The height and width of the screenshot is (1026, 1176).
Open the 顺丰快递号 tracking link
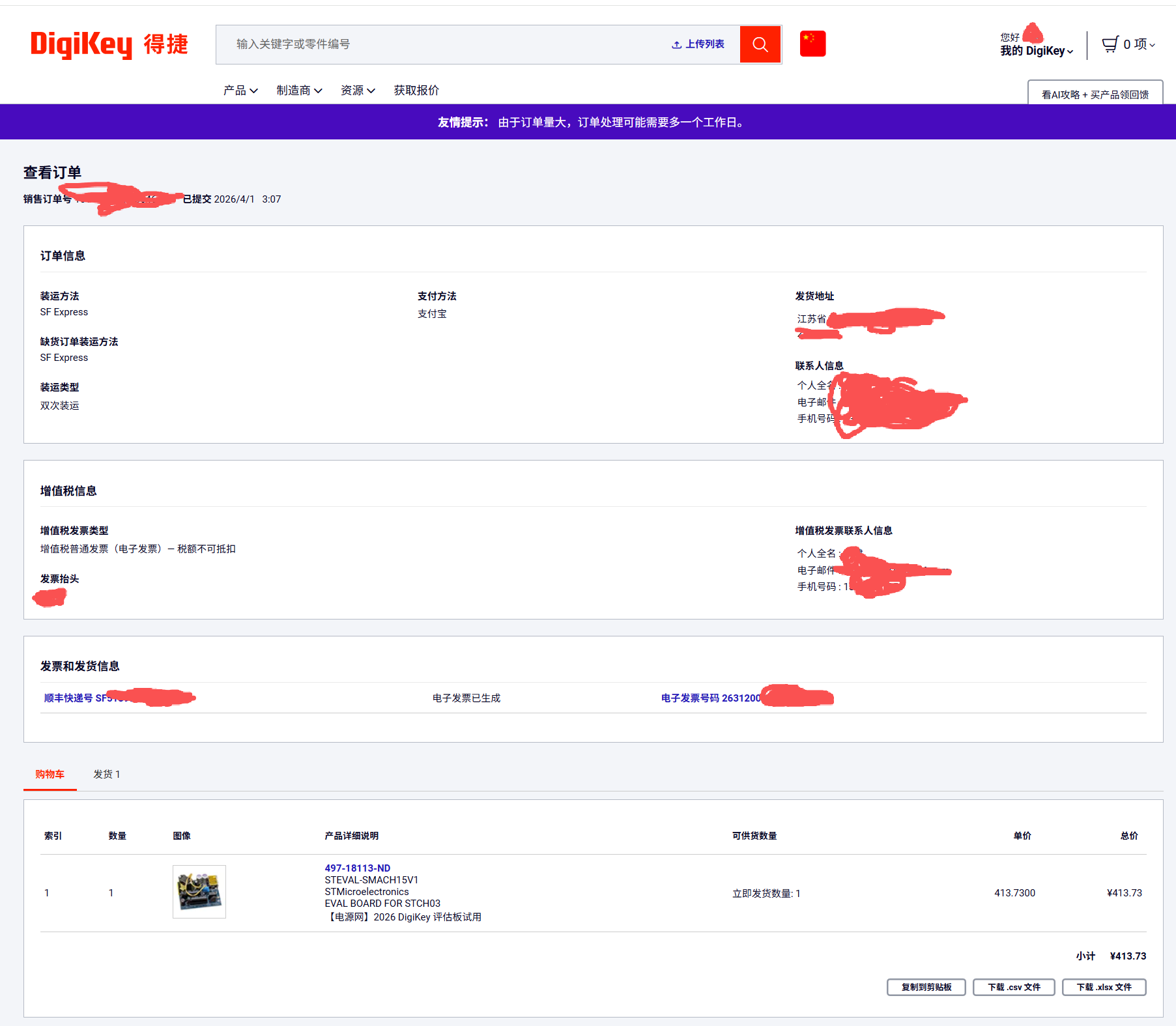coord(119,698)
